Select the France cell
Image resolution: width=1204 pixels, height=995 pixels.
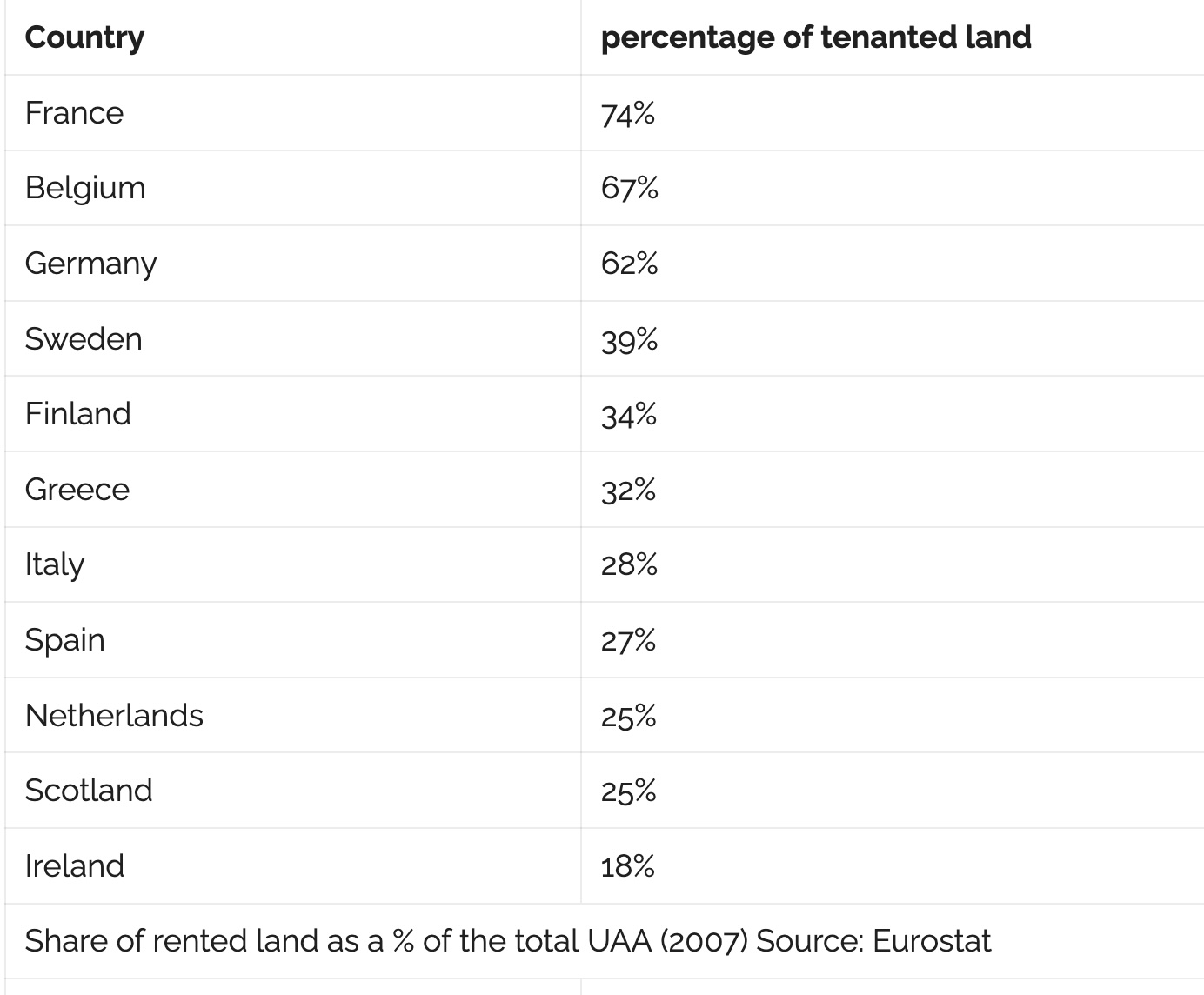[x=74, y=113]
